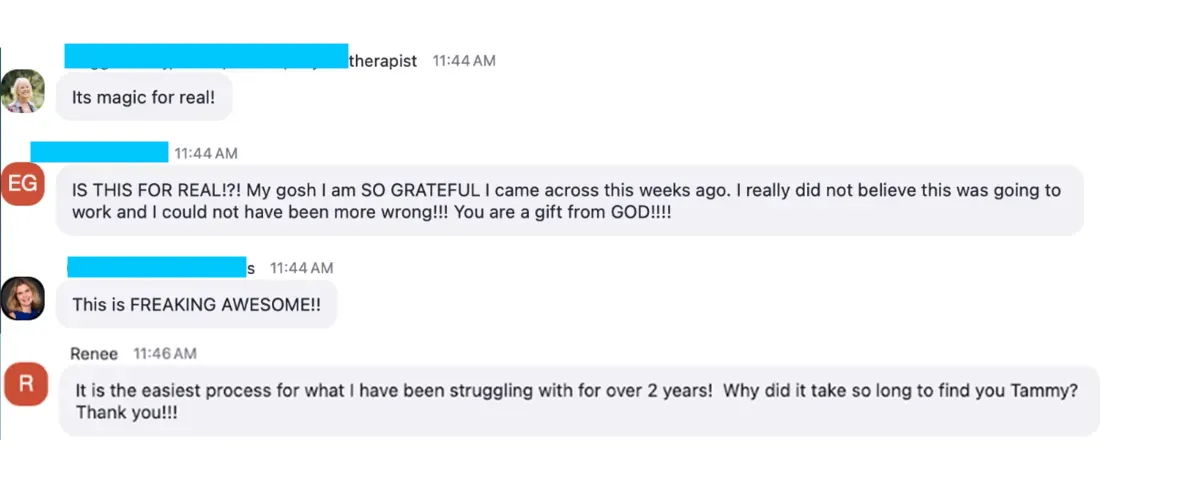1200x477 pixels.
Task: Click the timestamp above the FREAKING AWESOME message
Action: (x=301, y=268)
